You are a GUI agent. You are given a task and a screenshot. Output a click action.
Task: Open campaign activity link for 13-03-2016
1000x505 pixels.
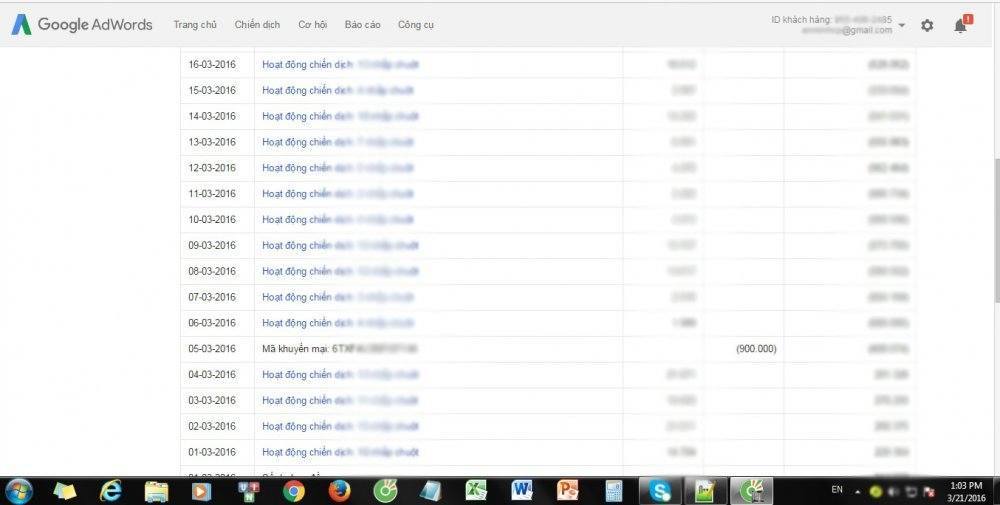coord(338,142)
